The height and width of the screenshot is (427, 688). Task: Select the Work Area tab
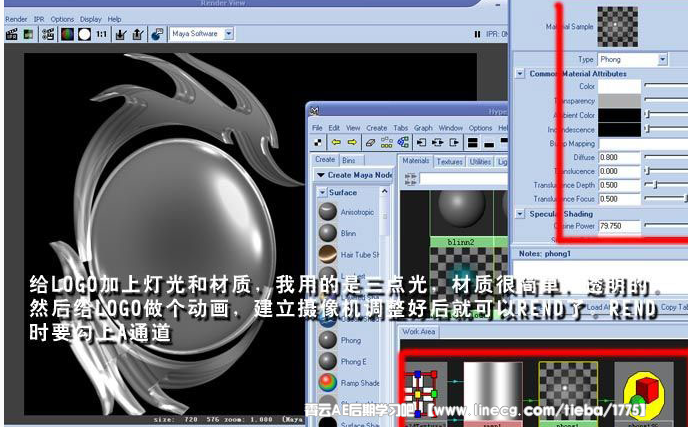418,332
